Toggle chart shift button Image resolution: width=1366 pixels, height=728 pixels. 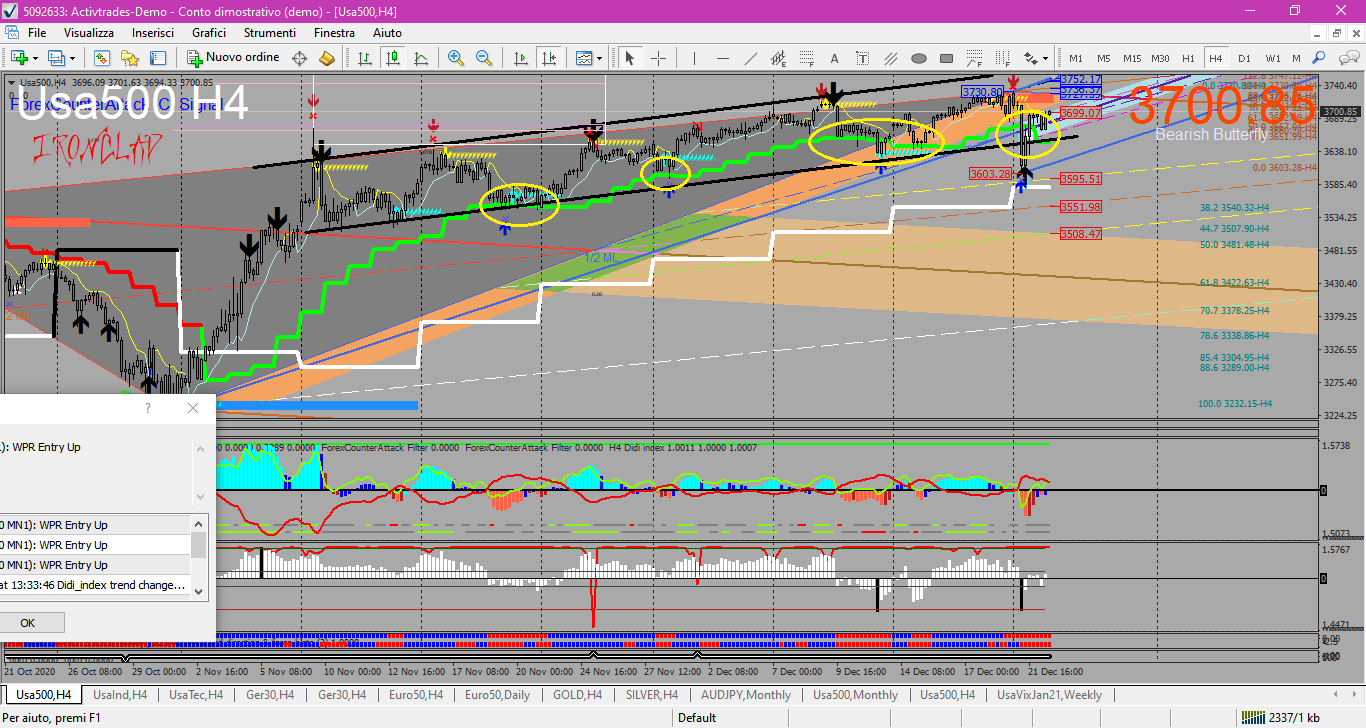[548, 58]
